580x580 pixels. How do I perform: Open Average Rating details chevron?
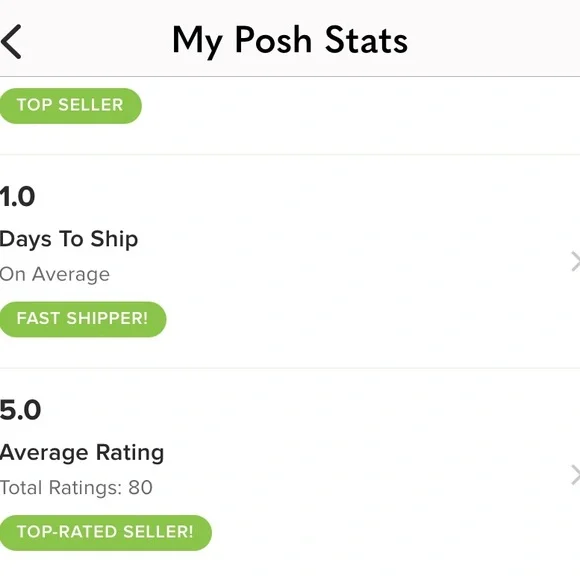(x=575, y=475)
